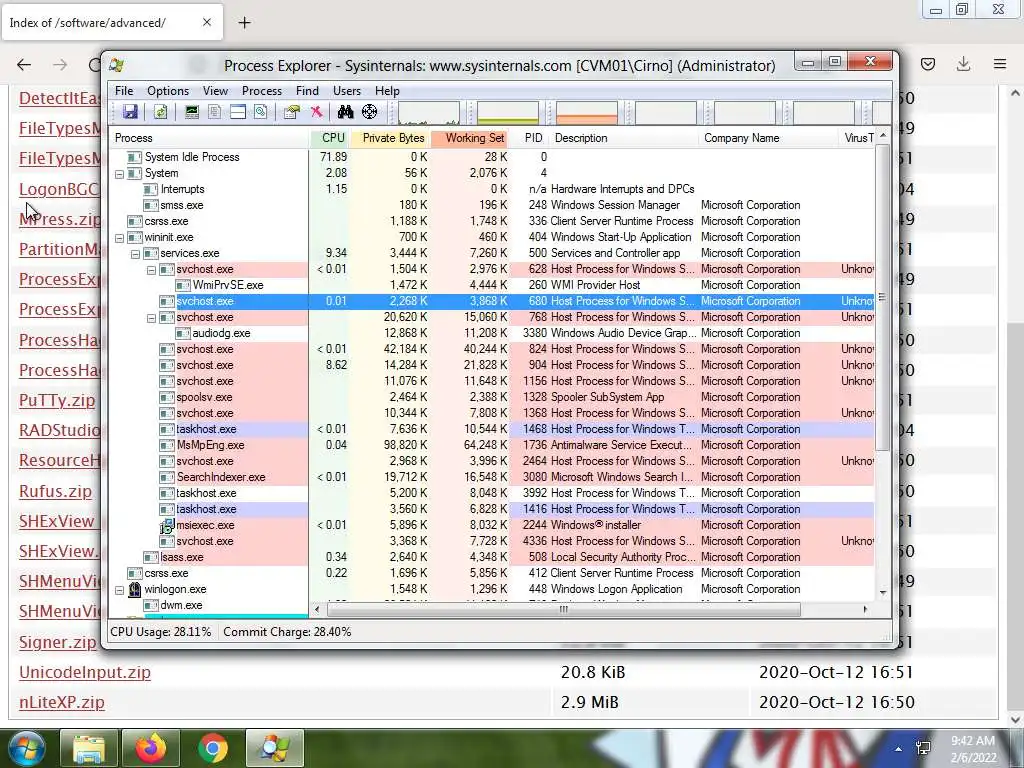The height and width of the screenshot is (768, 1024).
Task: Open the Find menu
Action: [x=308, y=91]
